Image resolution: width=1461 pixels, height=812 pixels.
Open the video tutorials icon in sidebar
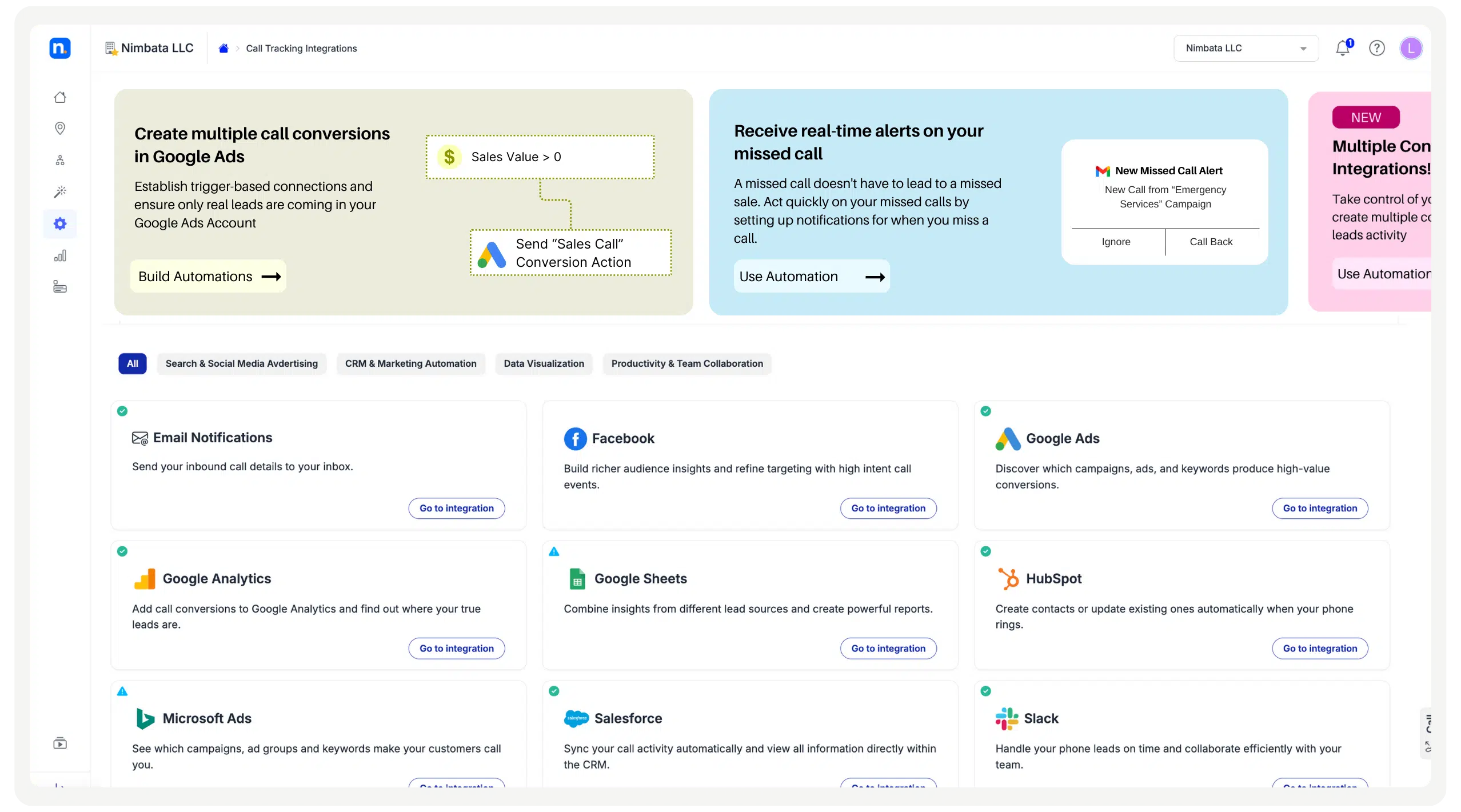tap(60, 743)
